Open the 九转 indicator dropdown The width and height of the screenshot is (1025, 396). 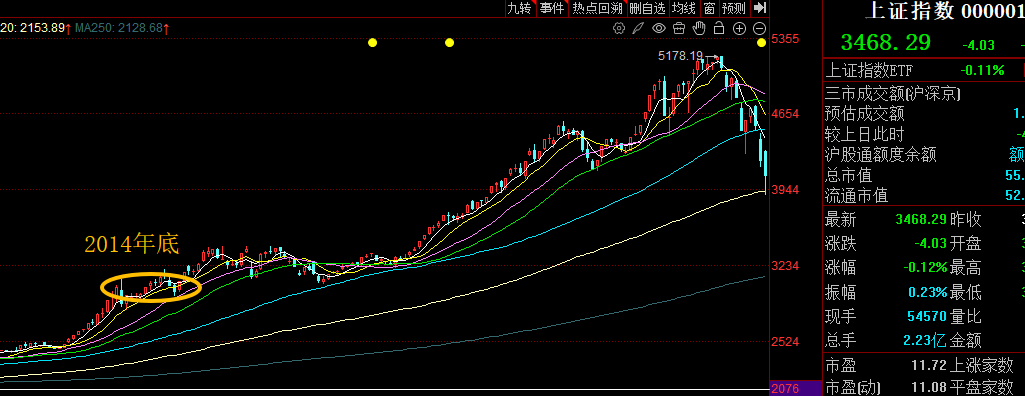pos(521,8)
